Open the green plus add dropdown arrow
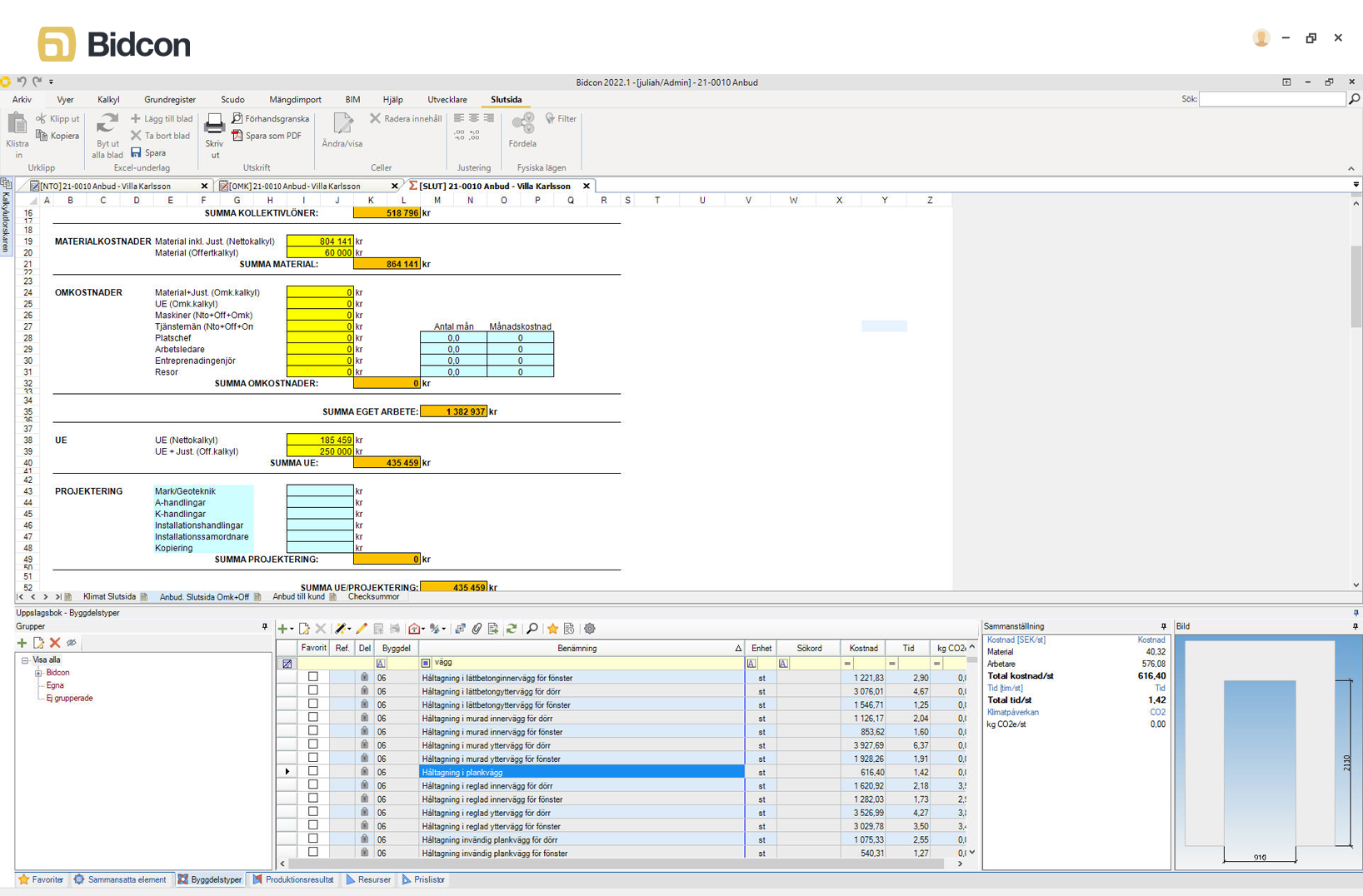This screenshot has width=1363, height=896. pos(292,630)
